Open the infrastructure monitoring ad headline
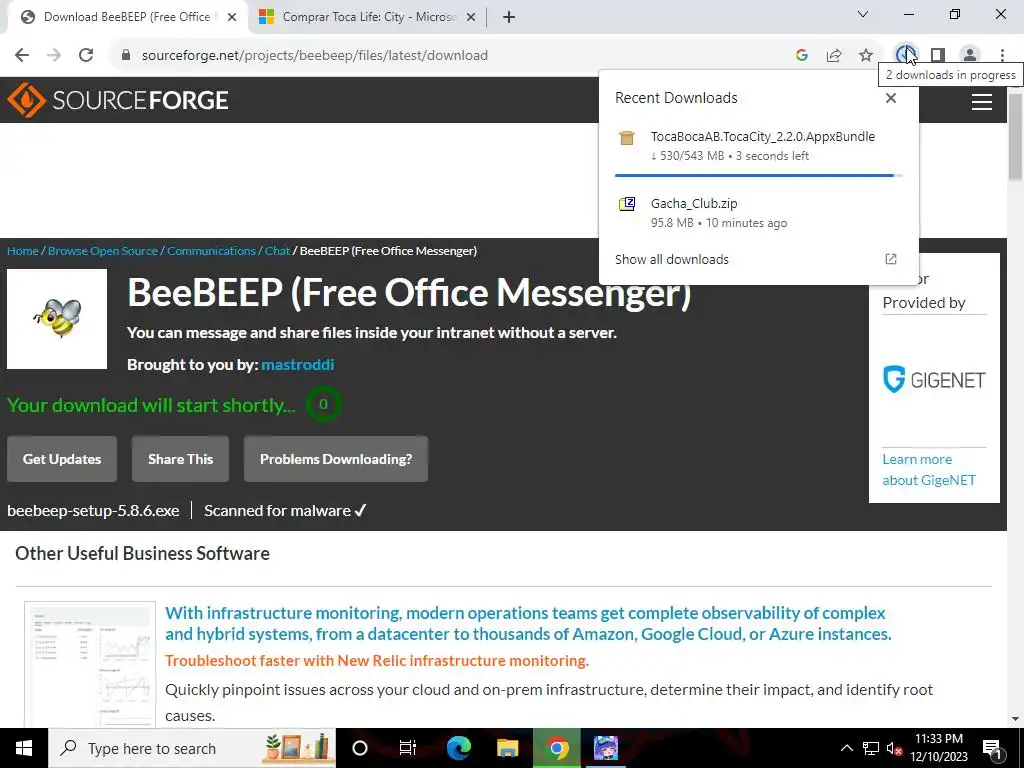Screen dimensions: 1024x768 tap(528, 623)
